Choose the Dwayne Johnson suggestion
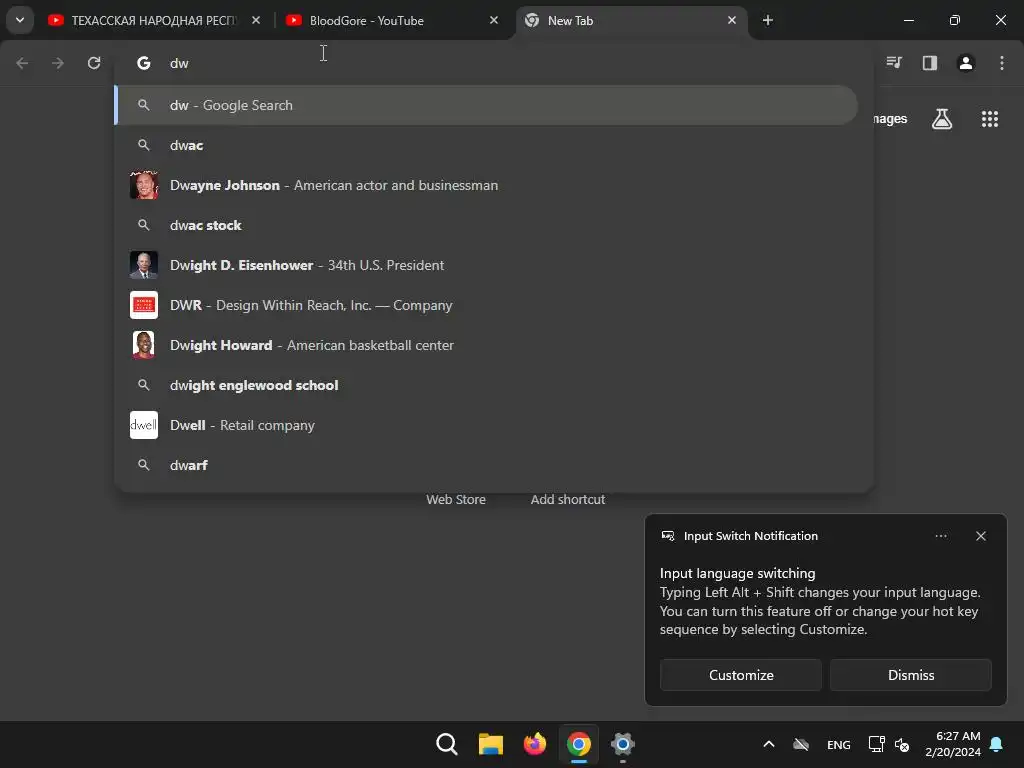Screen dimensions: 1024x768 point(487,185)
